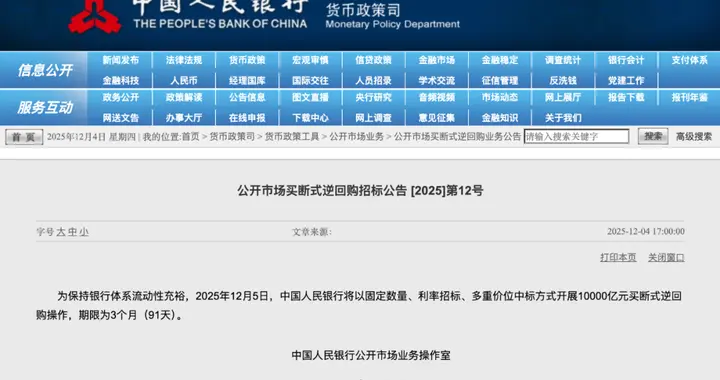
Task: Open the 货币政策工具 breadcrumb link
Action: pos(292,137)
